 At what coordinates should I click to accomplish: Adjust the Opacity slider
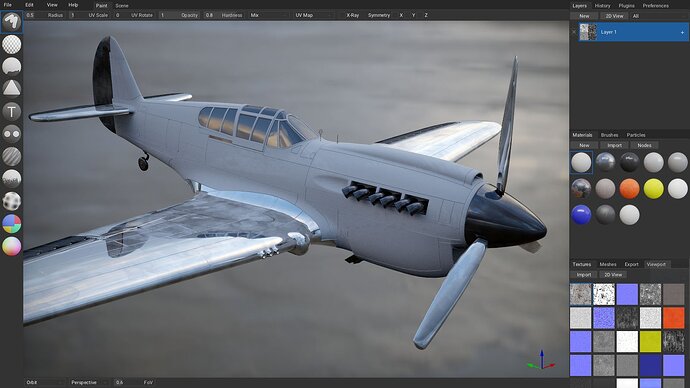pos(179,15)
